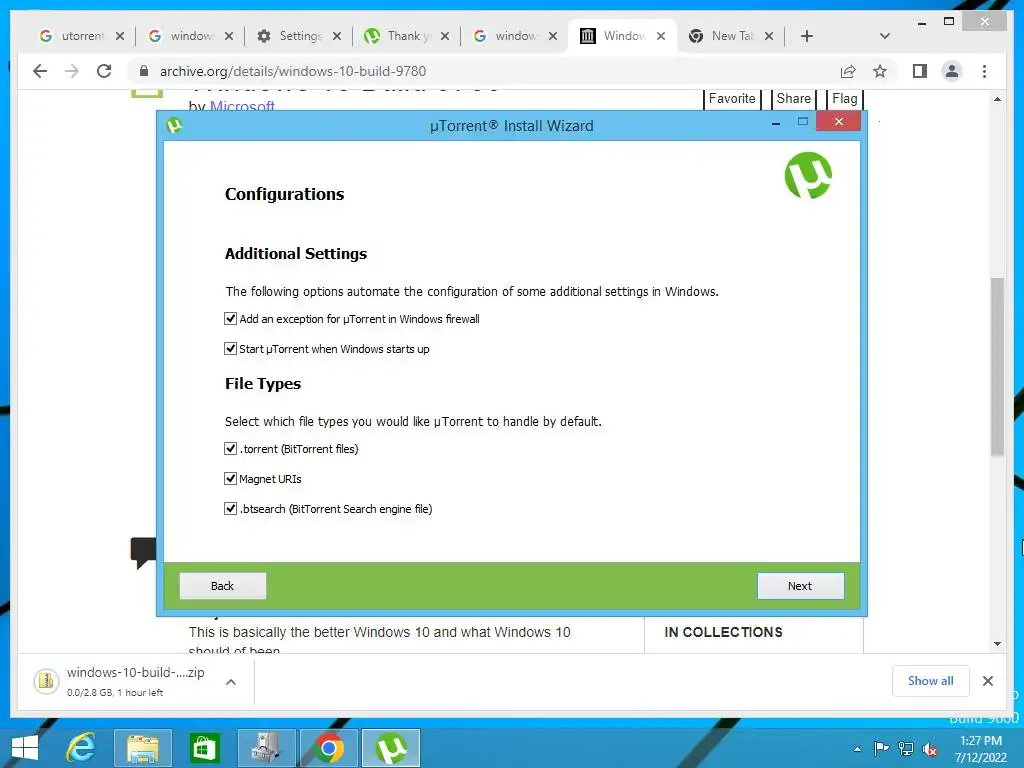Uncheck .torrent (BitTorrent files) file type
The height and width of the screenshot is (768, 1024).
(230, 449)
